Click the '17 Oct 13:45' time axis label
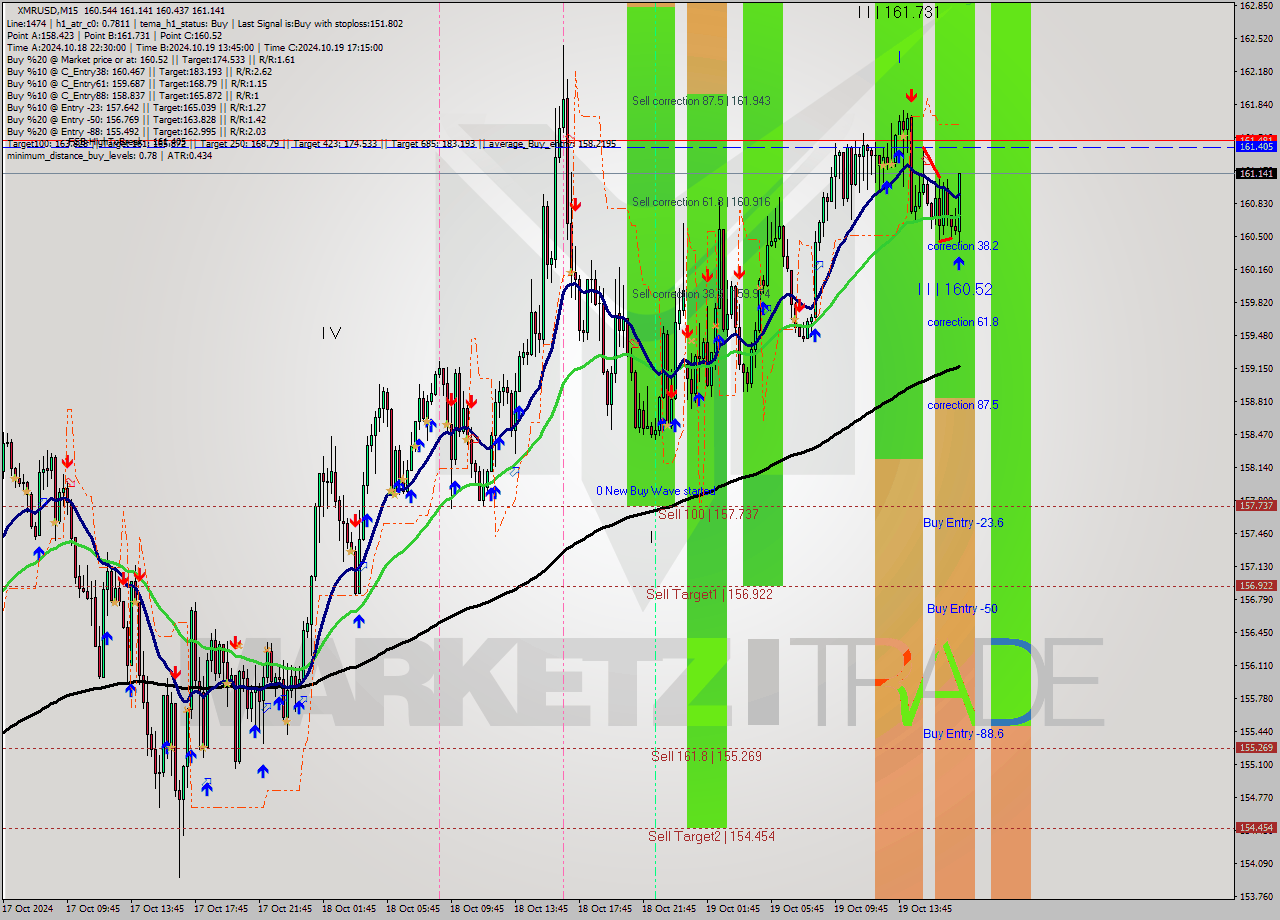 pyautogui.click(x=157, y=909)
